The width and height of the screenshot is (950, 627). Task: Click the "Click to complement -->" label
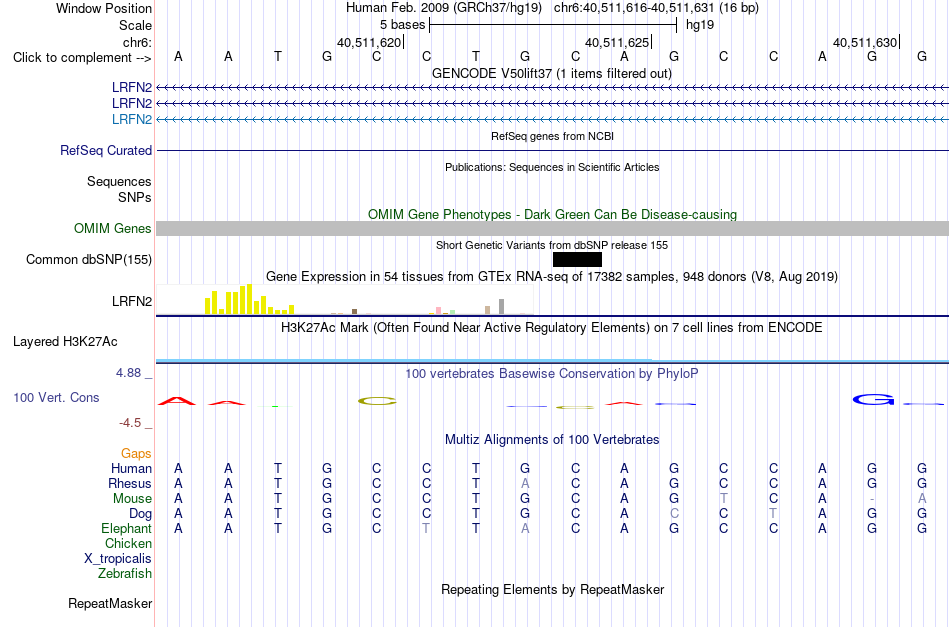pyautogui.click(x=82, y=58)
